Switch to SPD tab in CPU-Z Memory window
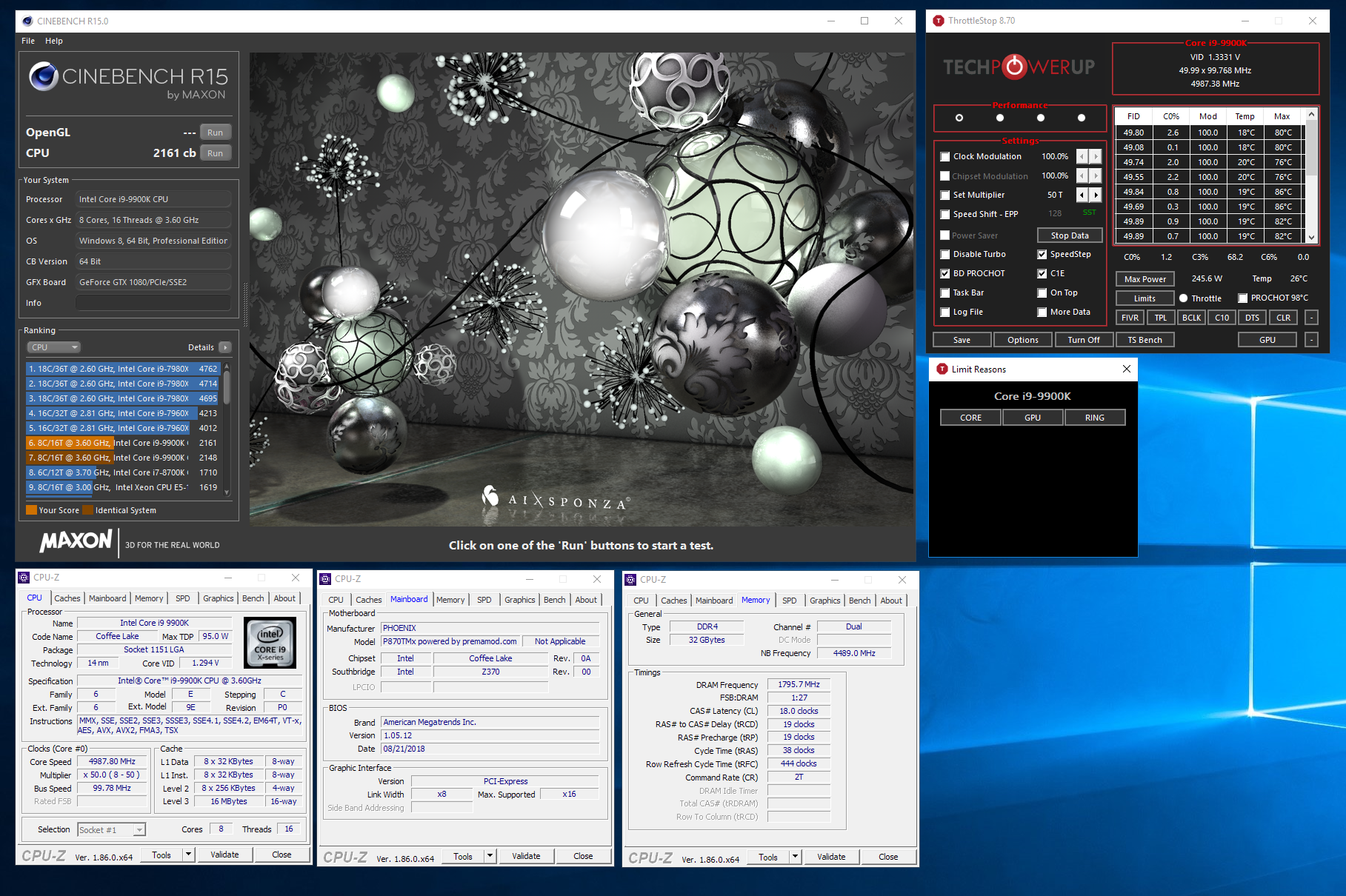Image resolution: width=1346 pixels, height=896 pixels. [x=790, y=601]
